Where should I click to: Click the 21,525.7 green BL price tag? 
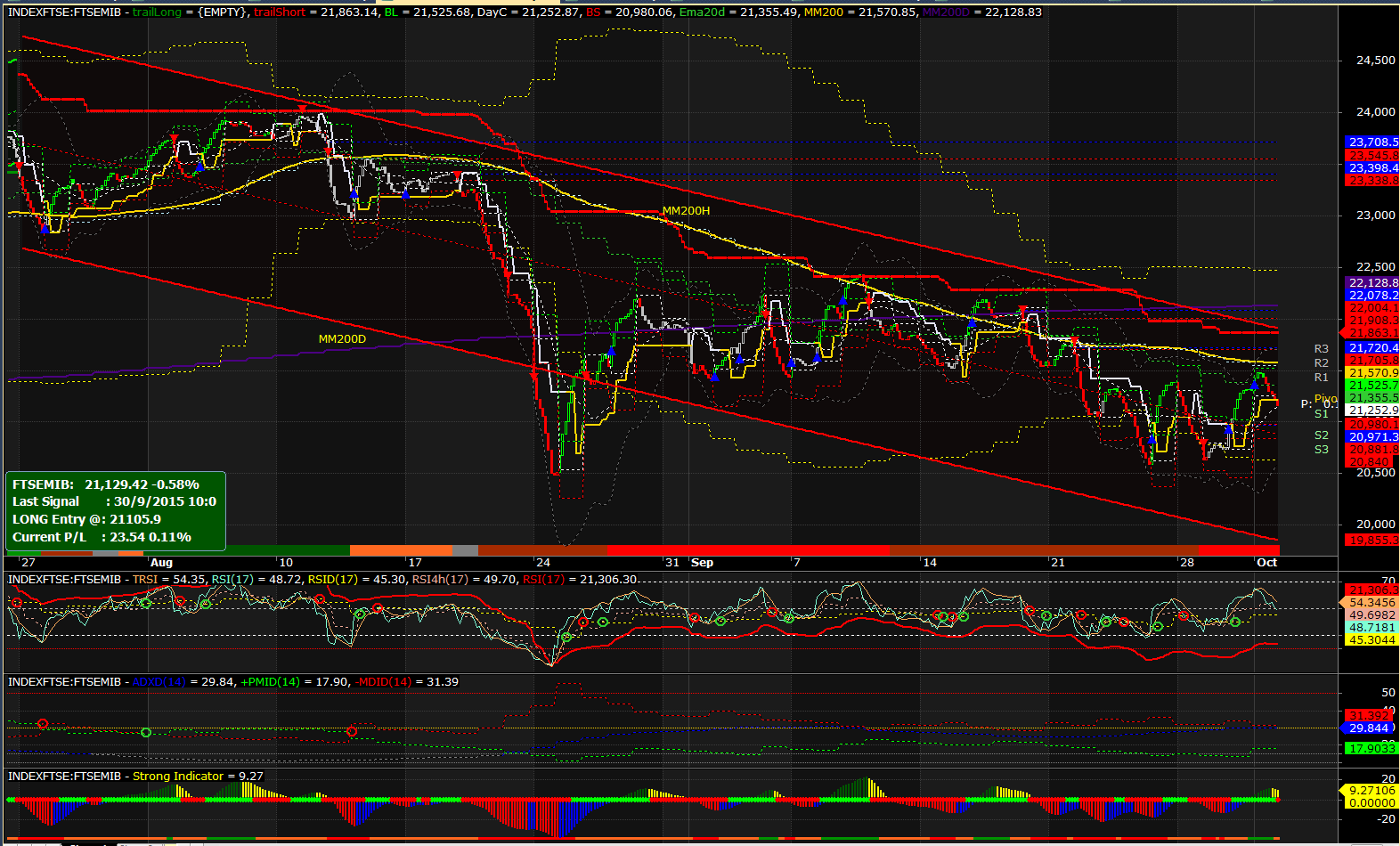pos(1372,386)
